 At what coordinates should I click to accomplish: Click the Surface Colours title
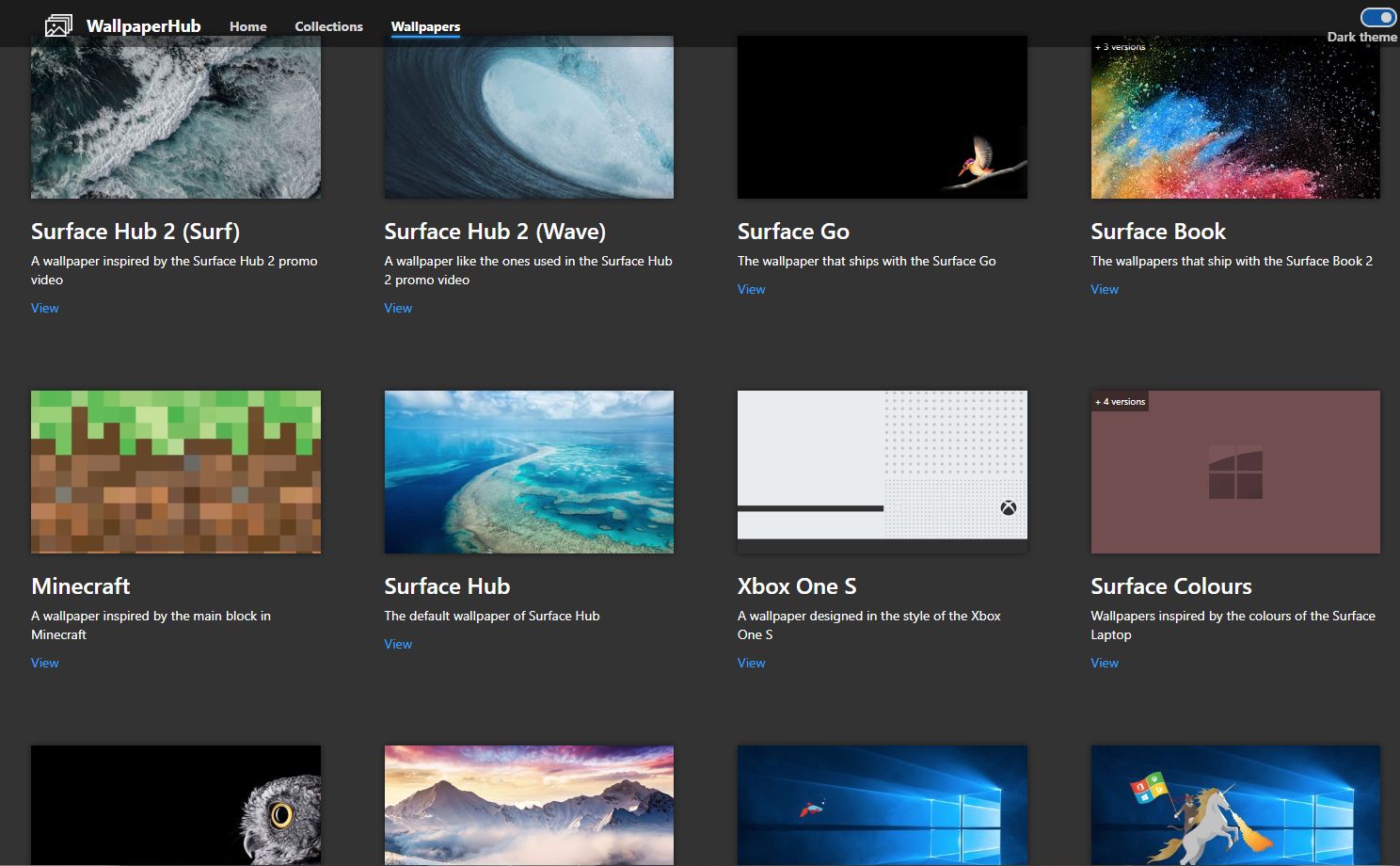(1171, 586)
